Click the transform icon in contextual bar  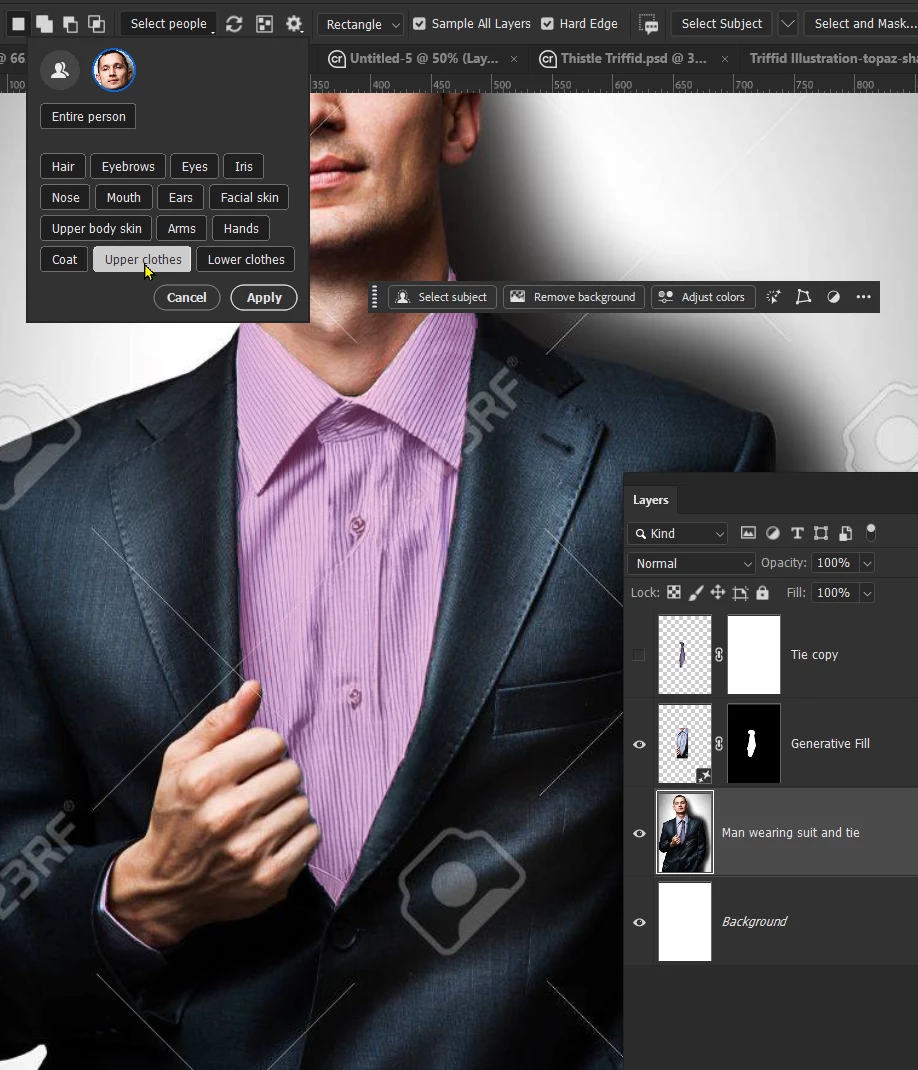coord(803,297)
